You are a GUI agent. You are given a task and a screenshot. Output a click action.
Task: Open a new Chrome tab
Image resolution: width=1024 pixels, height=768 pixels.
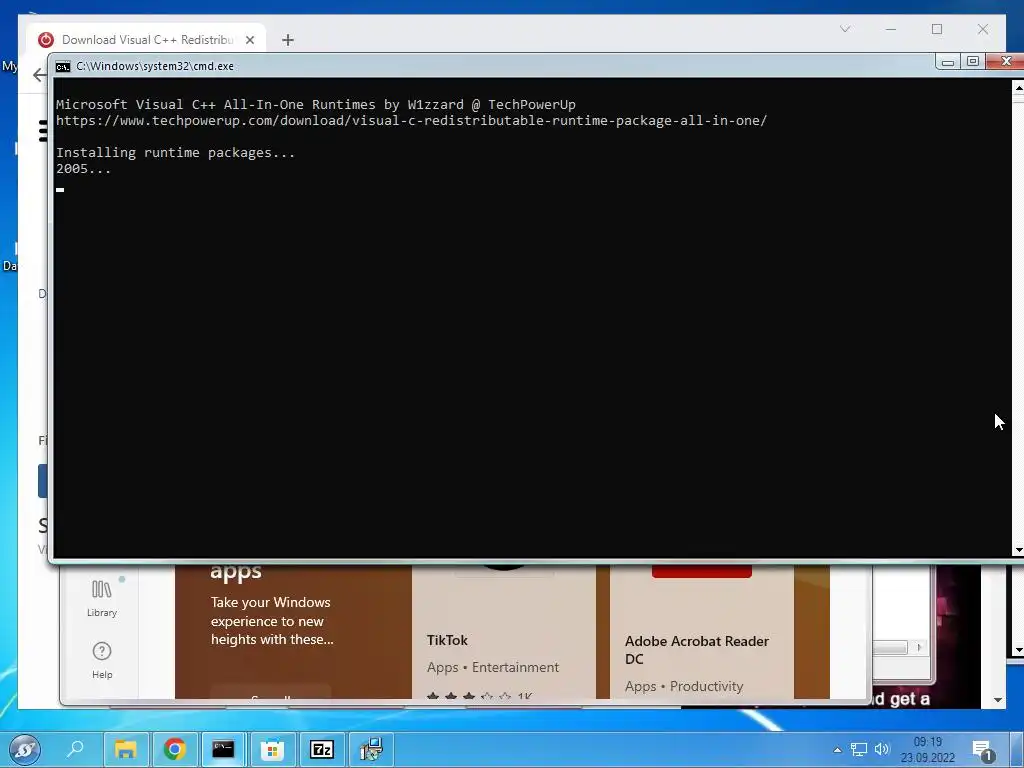pos(287,40)
